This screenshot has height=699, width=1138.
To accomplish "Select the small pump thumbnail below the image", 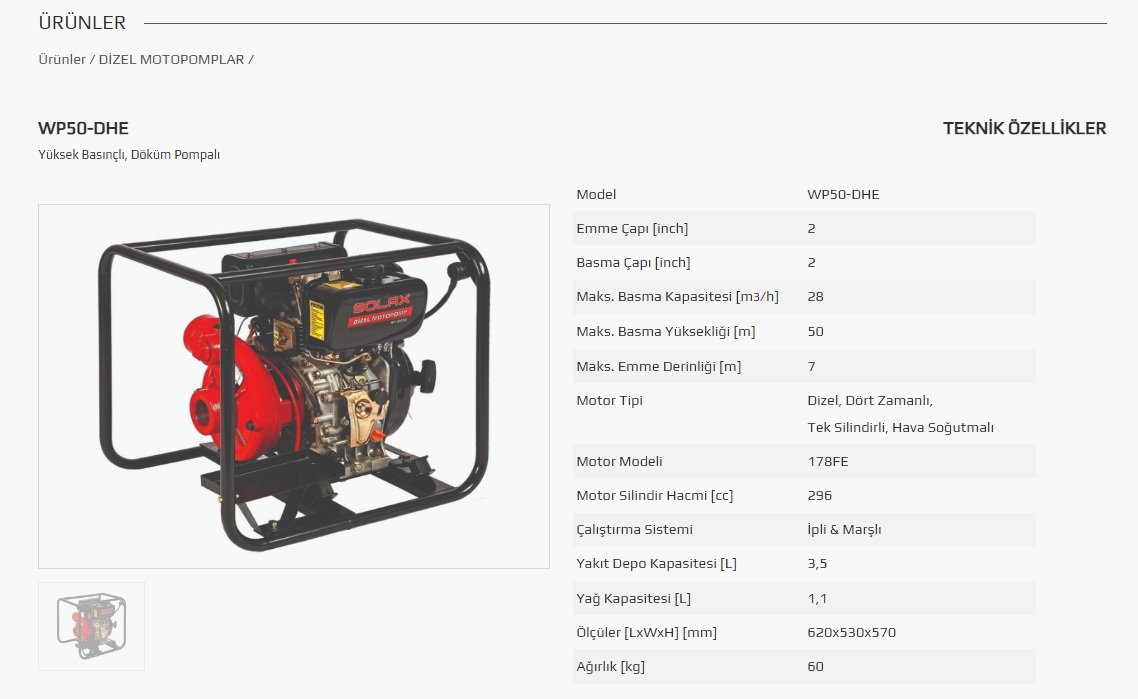I will (x=91, y=626).
